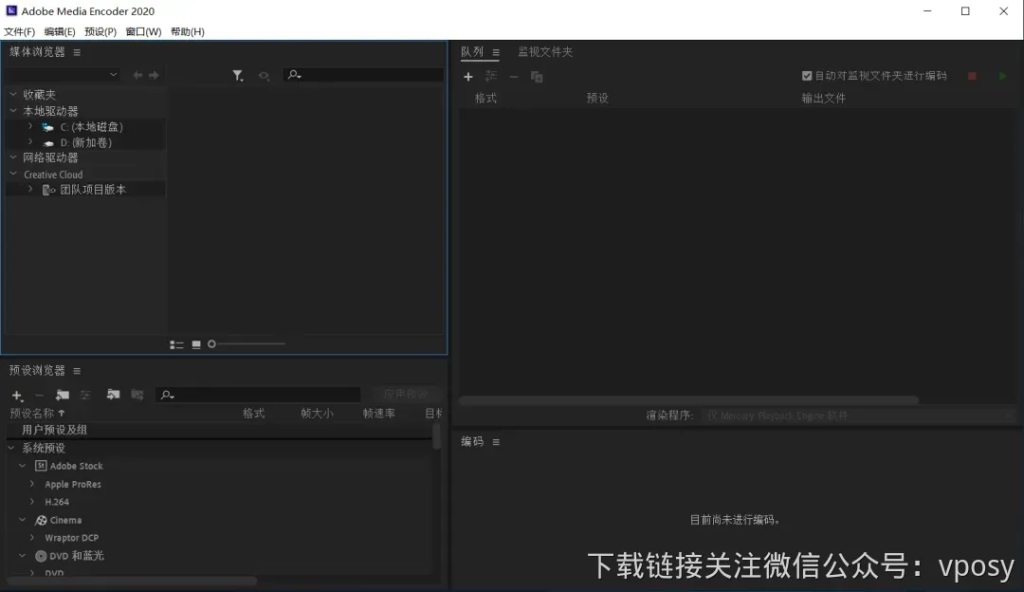
Task: Expand the Wraptor DCP preset group
Action: [x=32, y=537]
